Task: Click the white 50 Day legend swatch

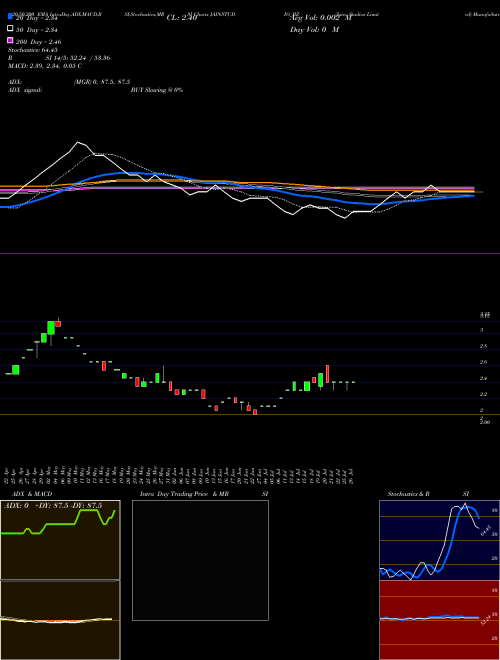Action: pos(10,29)
